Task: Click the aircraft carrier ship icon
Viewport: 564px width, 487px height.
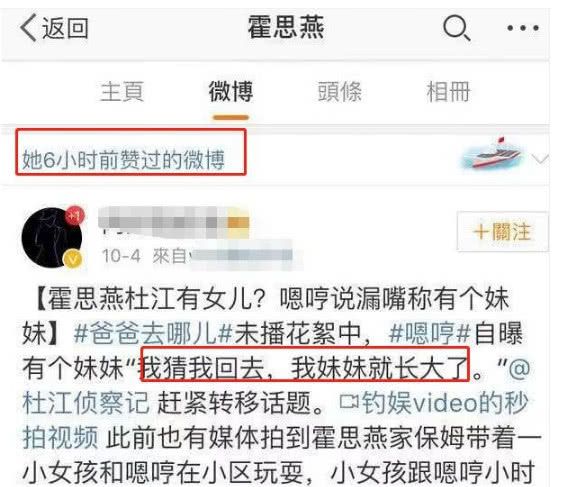Action: point(493,154)
